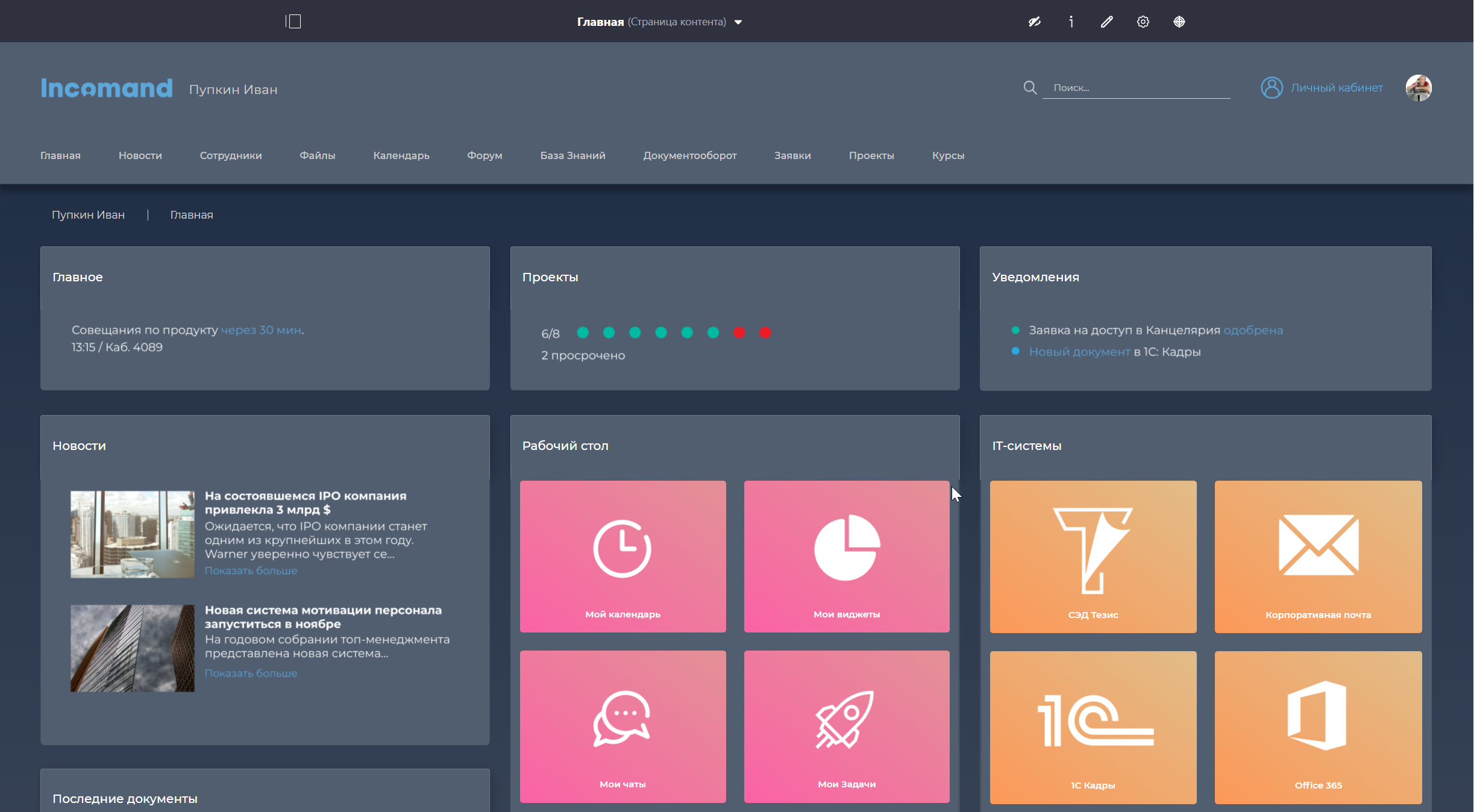Screen dimensions: 1474x812
Task: Go to the База Знаний menu item
Action: [x=572, y=155]
